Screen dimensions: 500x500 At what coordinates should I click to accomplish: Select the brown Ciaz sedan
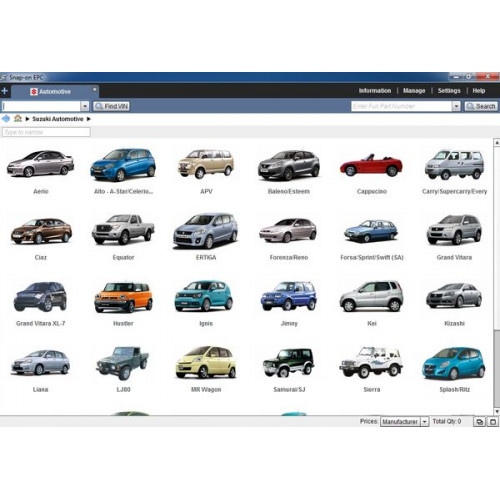pyautogui.click(x=41, y=231)
